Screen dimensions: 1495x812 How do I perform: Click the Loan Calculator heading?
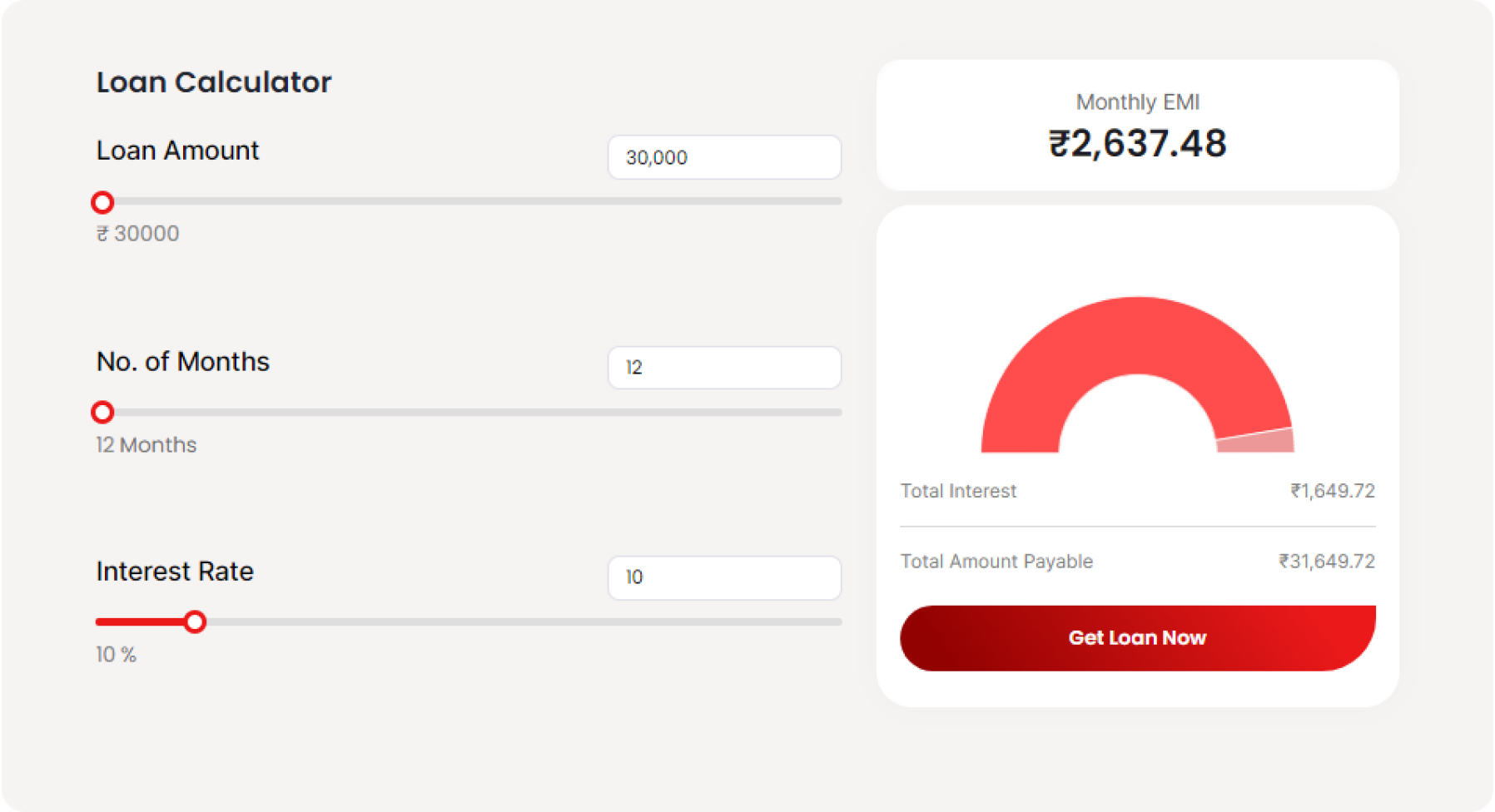point(214,82)
